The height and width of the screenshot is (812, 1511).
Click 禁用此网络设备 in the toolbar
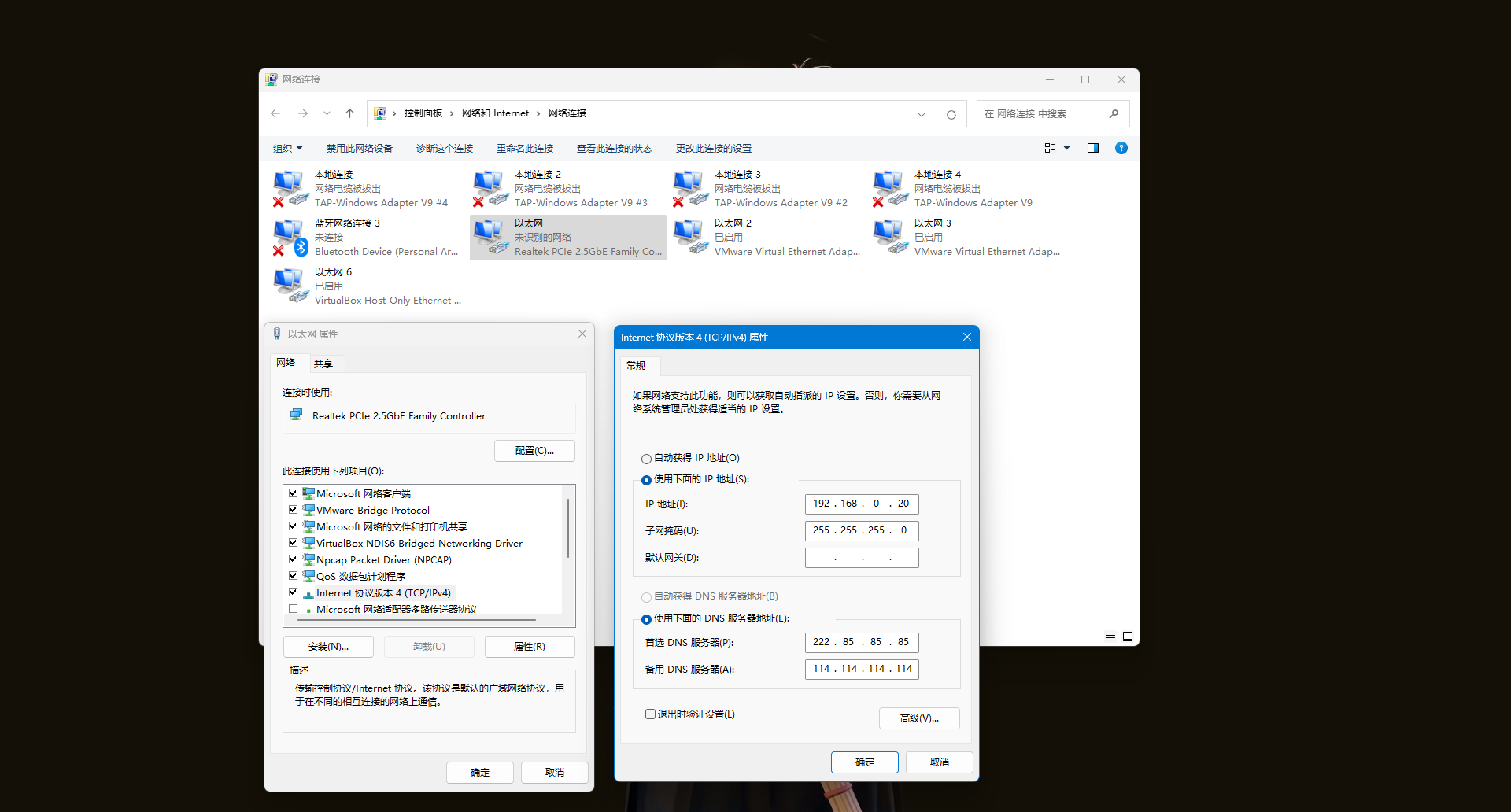coord(359,149)
